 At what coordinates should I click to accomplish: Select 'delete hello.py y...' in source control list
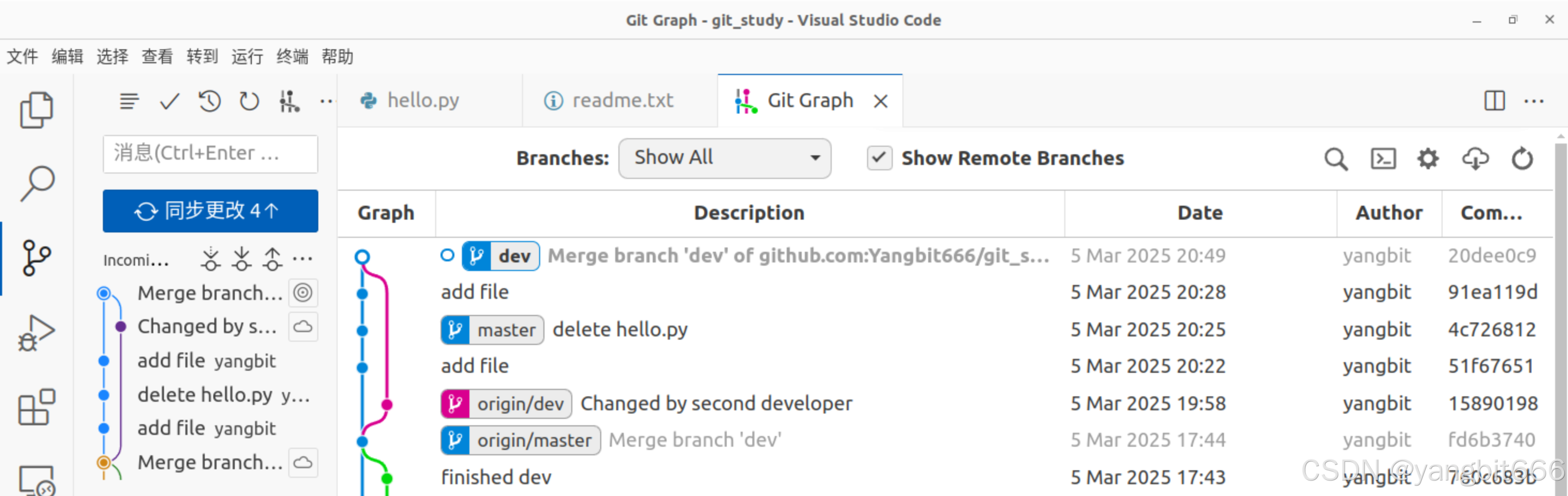point(224,395)
